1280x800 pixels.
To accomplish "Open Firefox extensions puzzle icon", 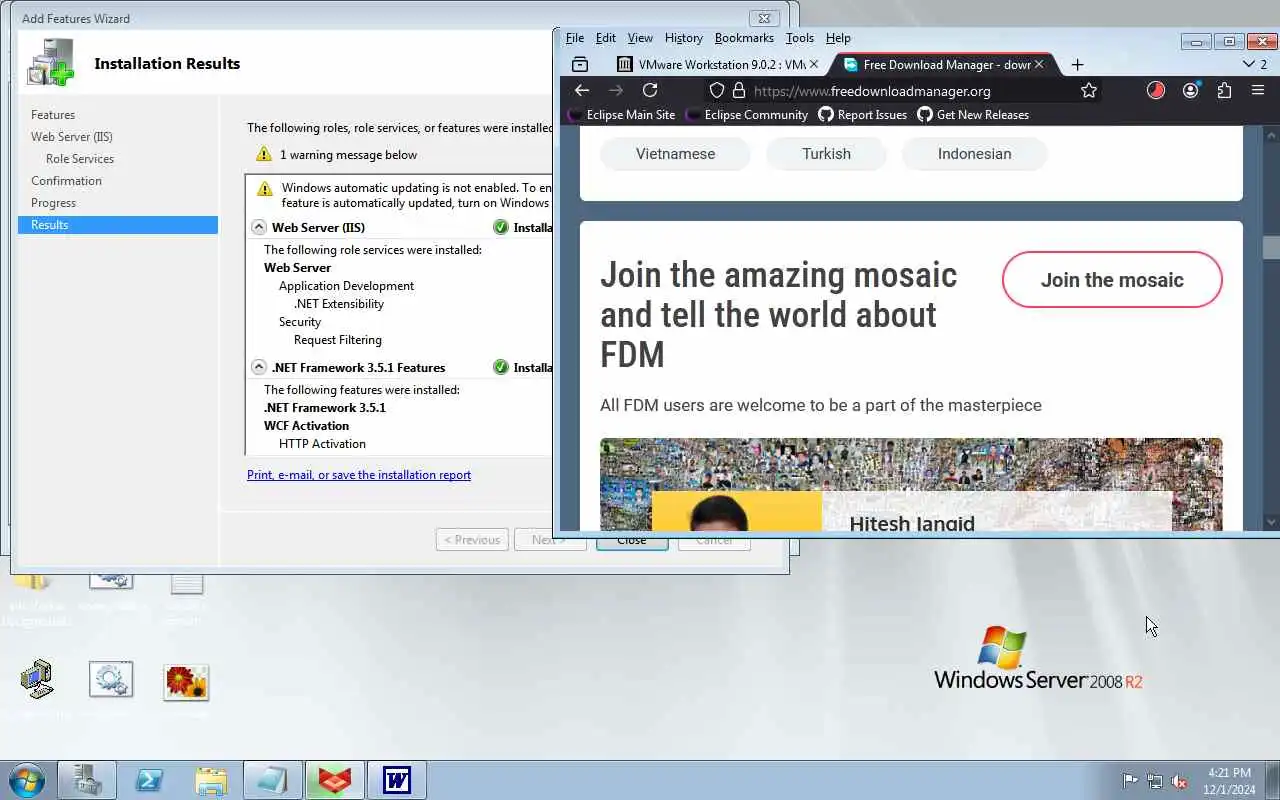I will (1224, 90).
